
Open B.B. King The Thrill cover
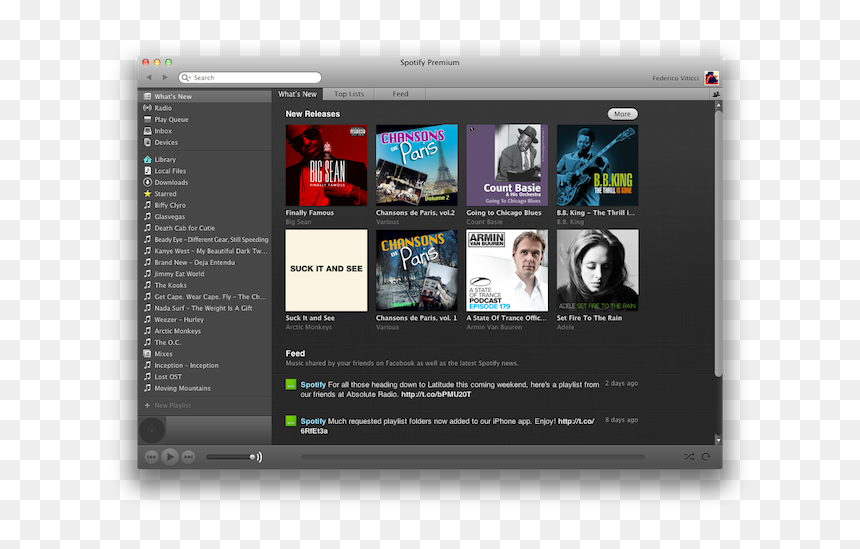(598, 165)
